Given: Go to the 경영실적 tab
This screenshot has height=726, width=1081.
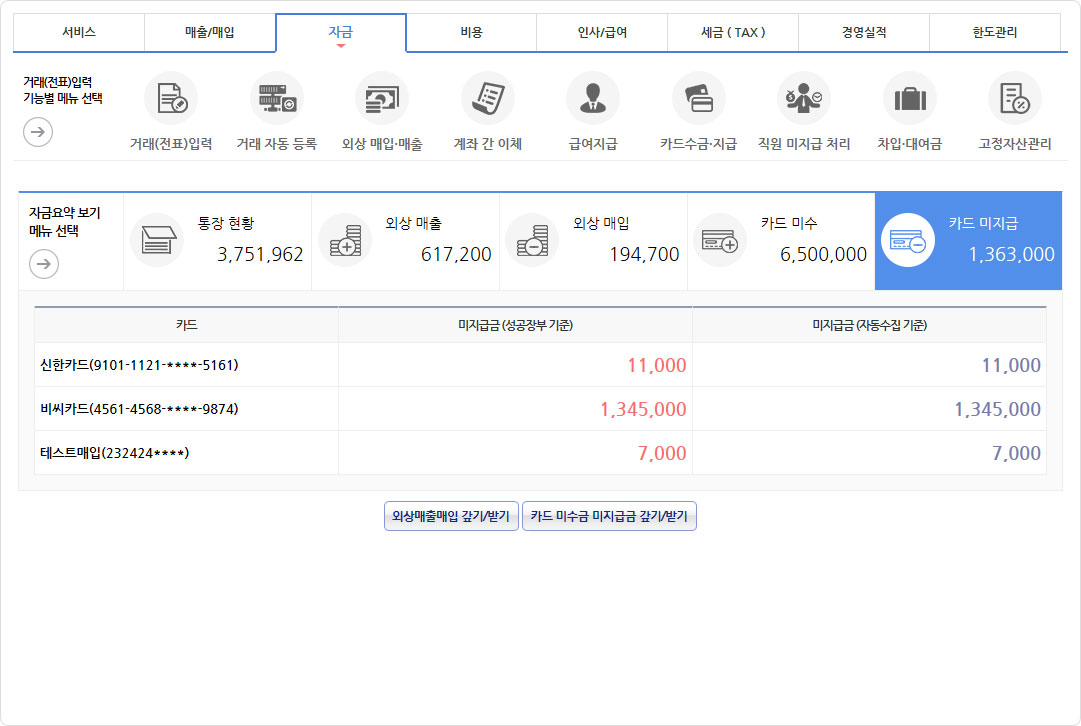Looking at the screenshot, I should coord(864,32).
